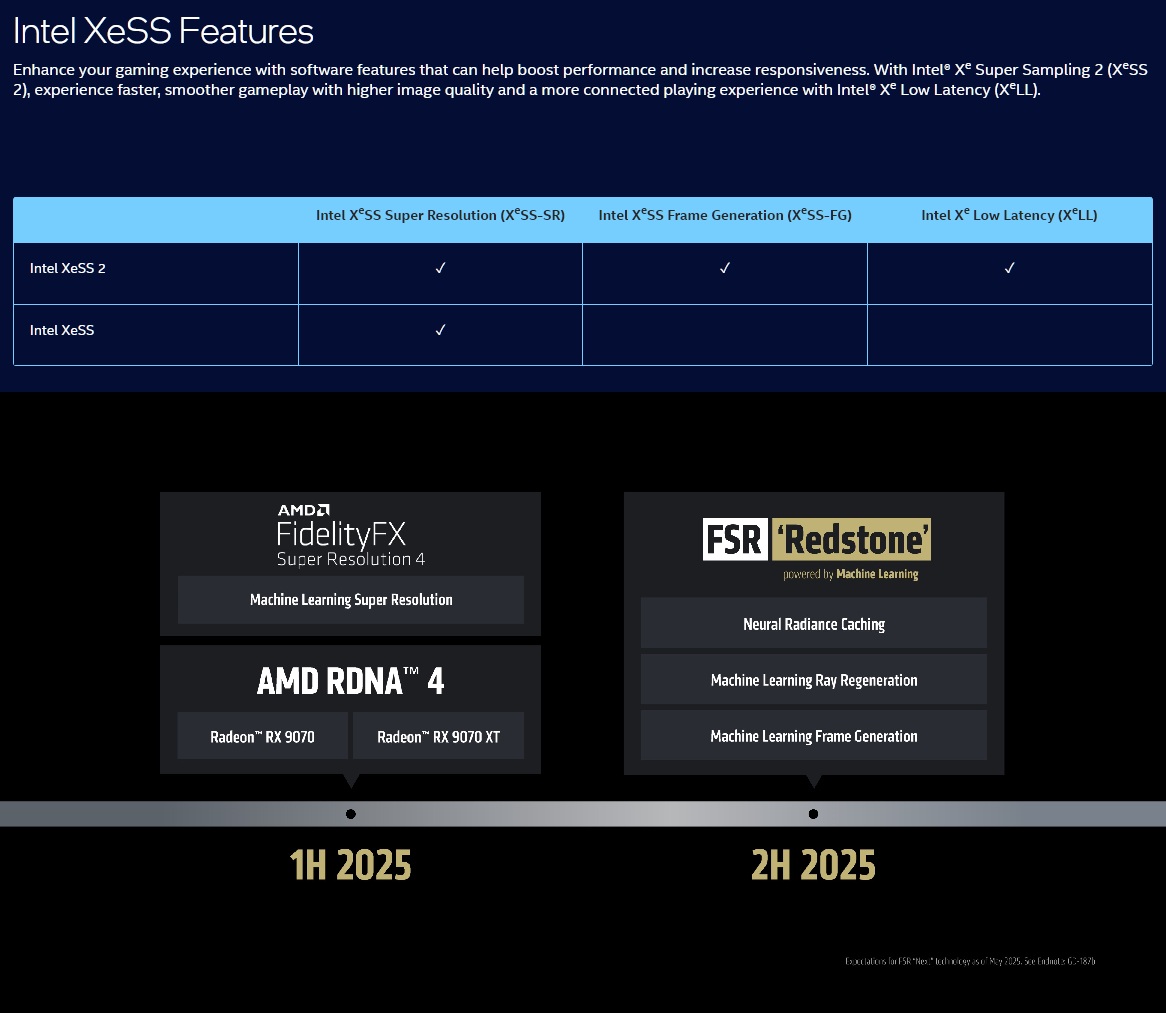1166x1013 pixels.
Task: Click checkmark for Intel XeSS Super Resolution
Action: [x=440, y=329]
